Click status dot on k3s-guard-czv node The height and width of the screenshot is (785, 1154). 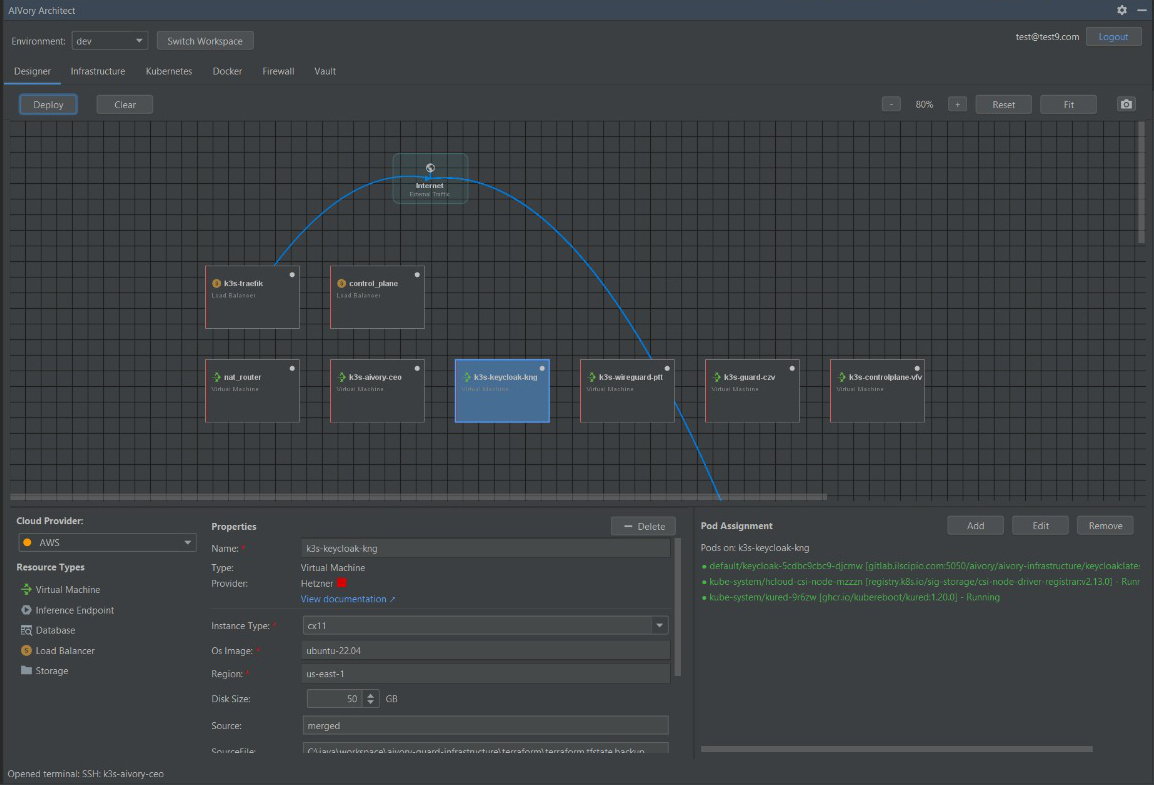792,368
